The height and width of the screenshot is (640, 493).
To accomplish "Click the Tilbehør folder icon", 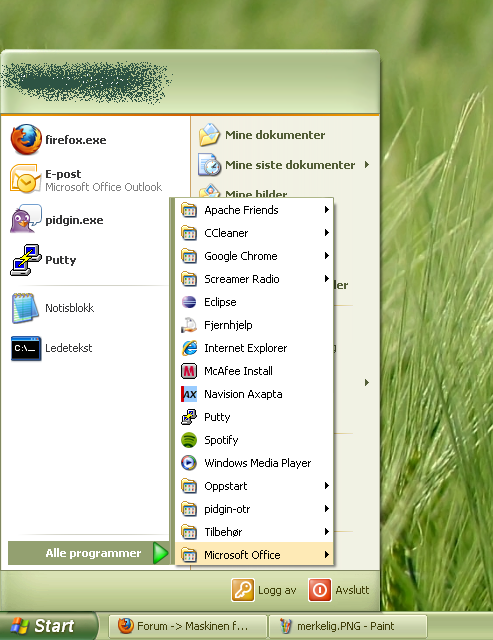I will [x=189, y=532].
